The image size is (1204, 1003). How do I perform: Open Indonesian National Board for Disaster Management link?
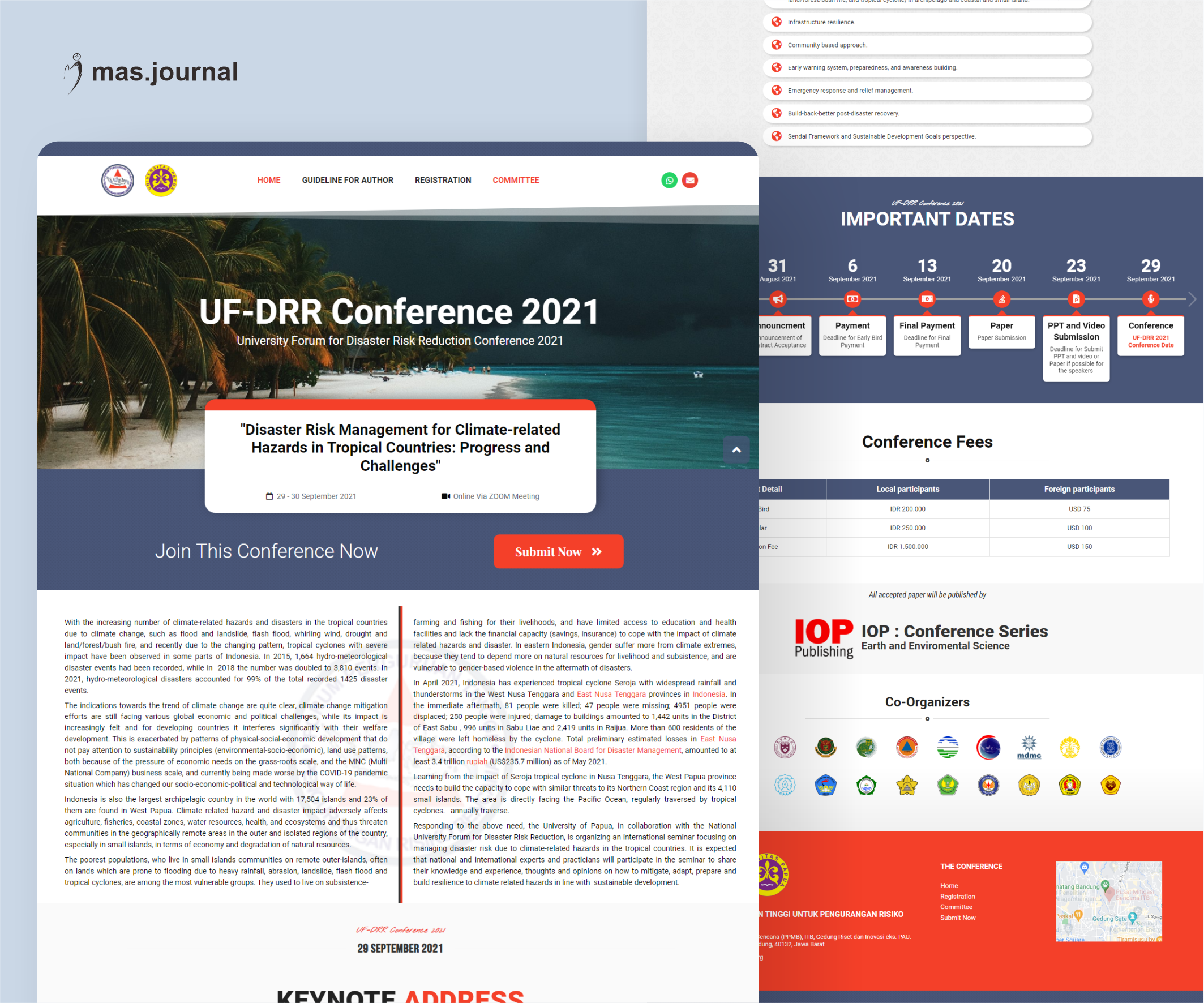[593, 750]
